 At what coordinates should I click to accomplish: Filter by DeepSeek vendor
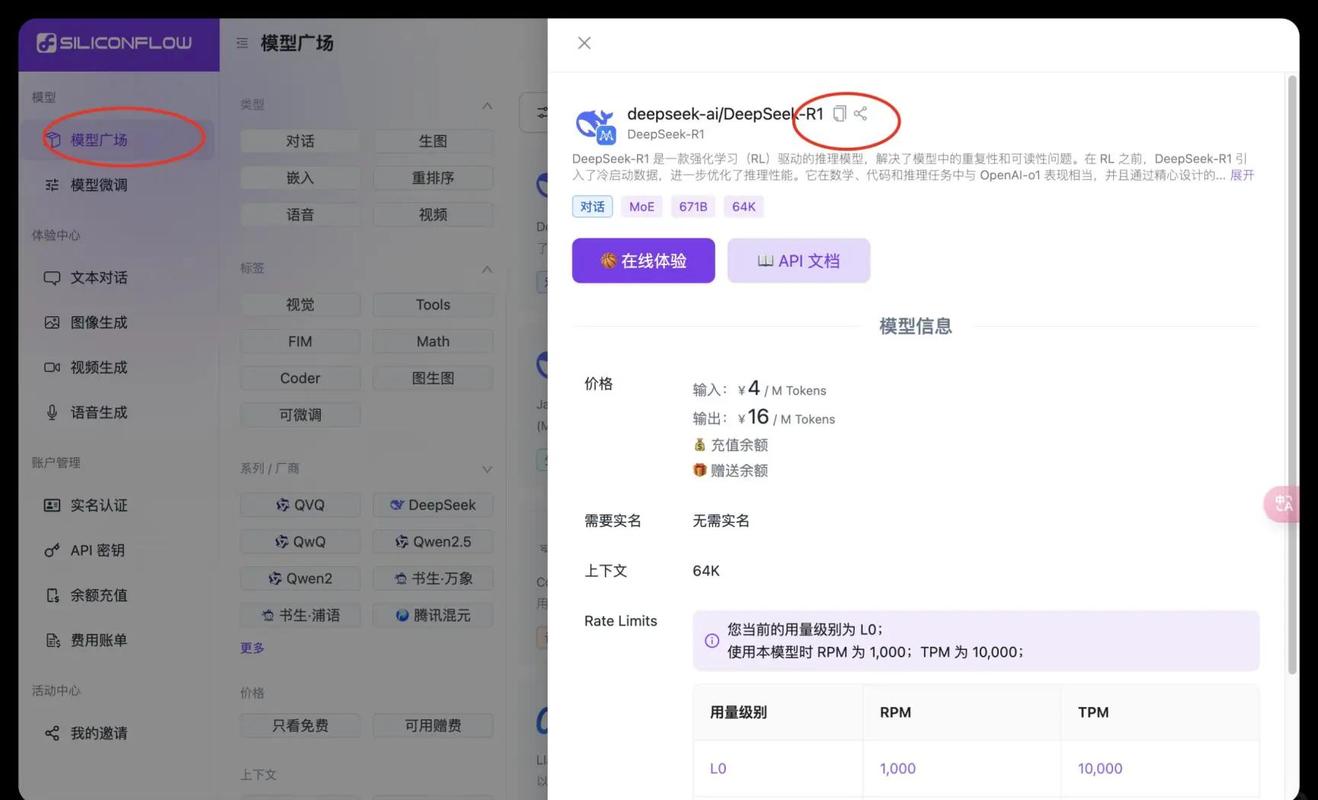point(433,505)
